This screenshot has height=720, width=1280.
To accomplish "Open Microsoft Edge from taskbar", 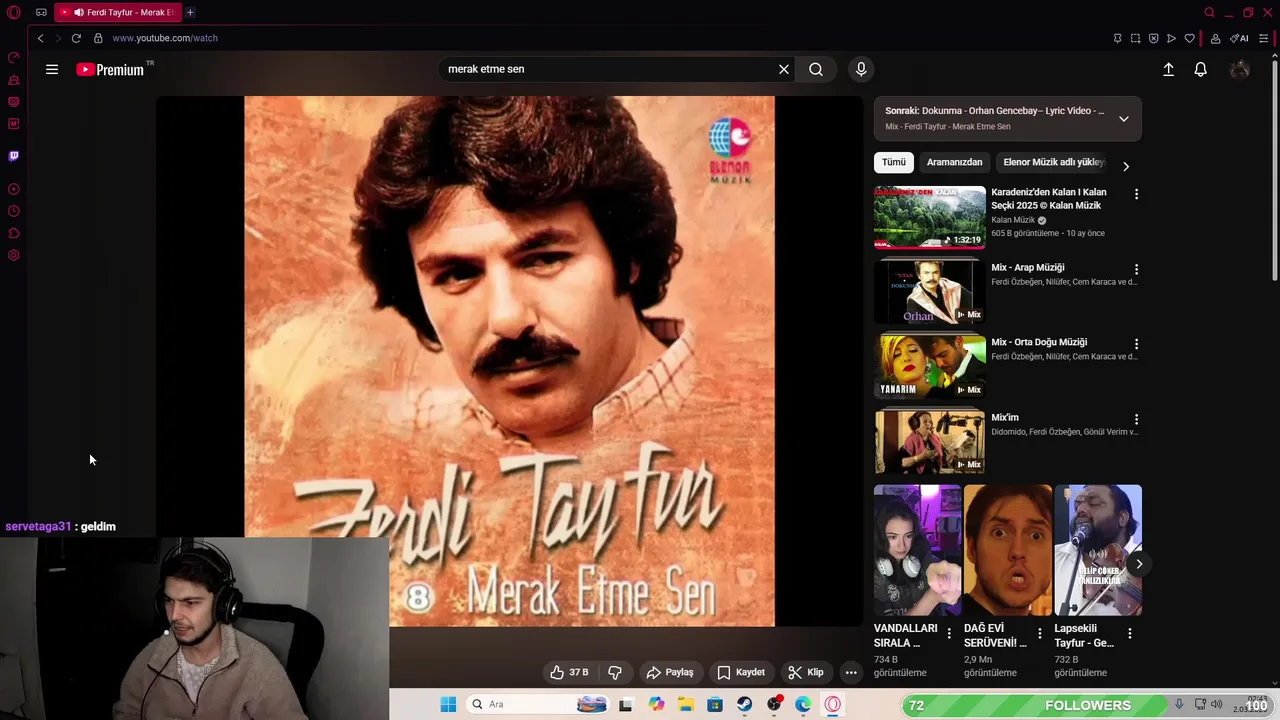I will (x=804, y=704).
